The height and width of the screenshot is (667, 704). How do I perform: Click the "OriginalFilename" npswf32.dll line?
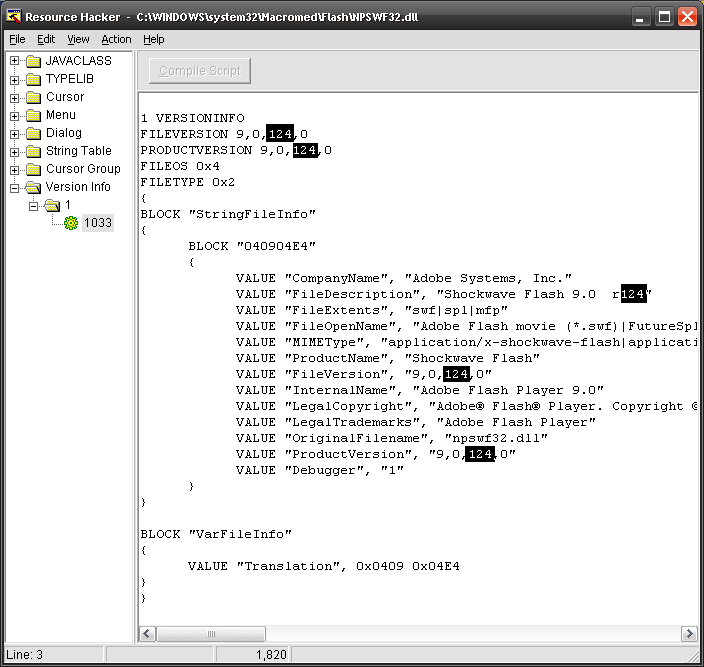coord(392,438)
